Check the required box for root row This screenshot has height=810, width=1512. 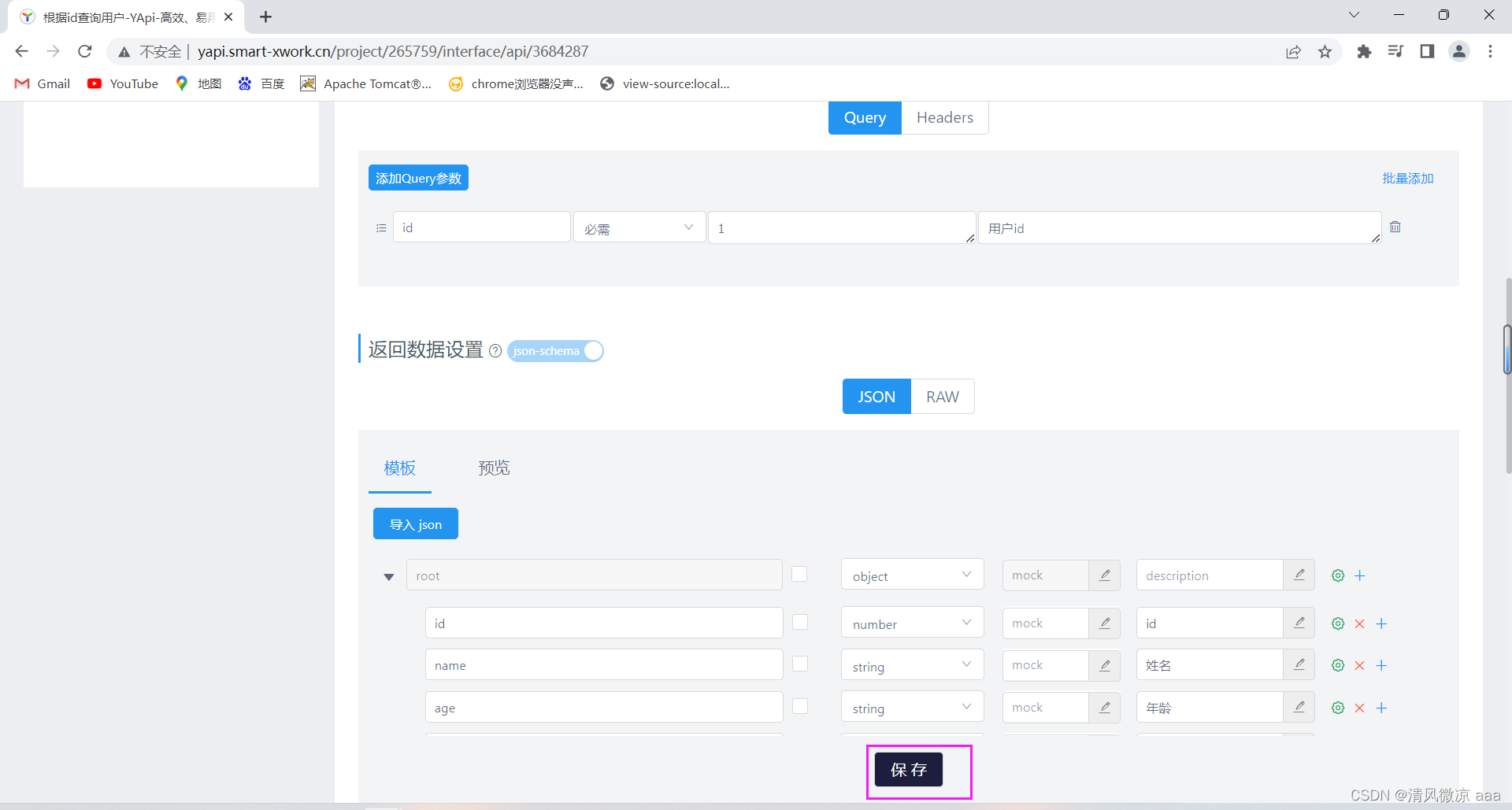[799, 574]
